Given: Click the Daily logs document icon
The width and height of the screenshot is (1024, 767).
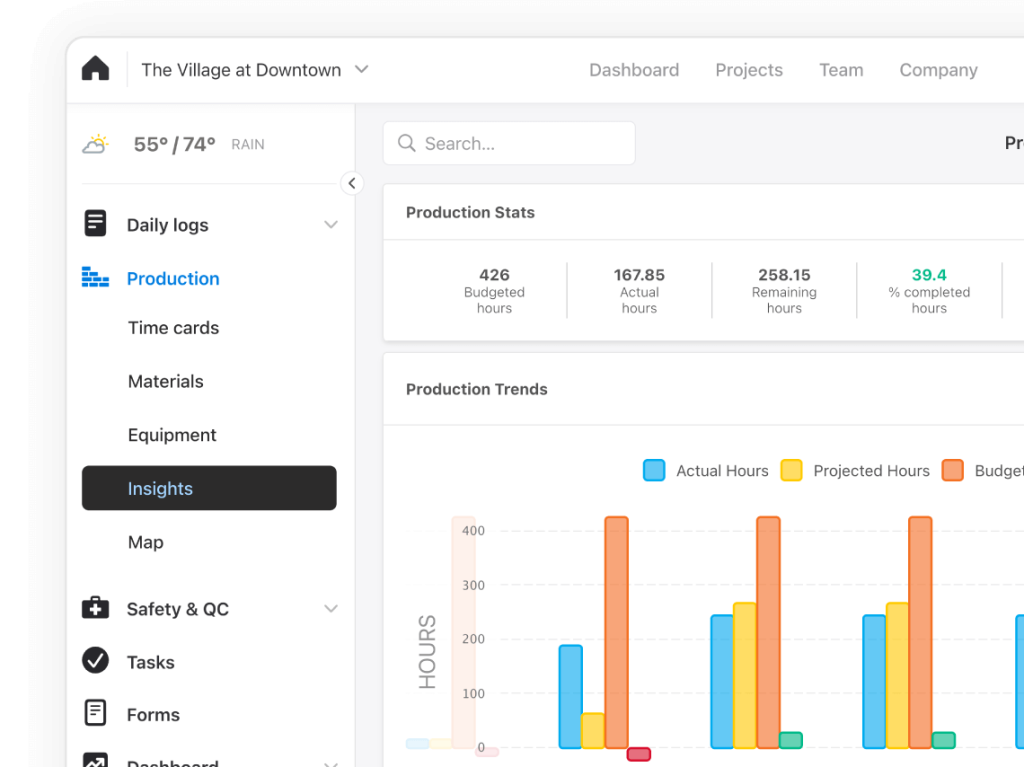Looking at the screenshot, I should (x=95, y=223).
